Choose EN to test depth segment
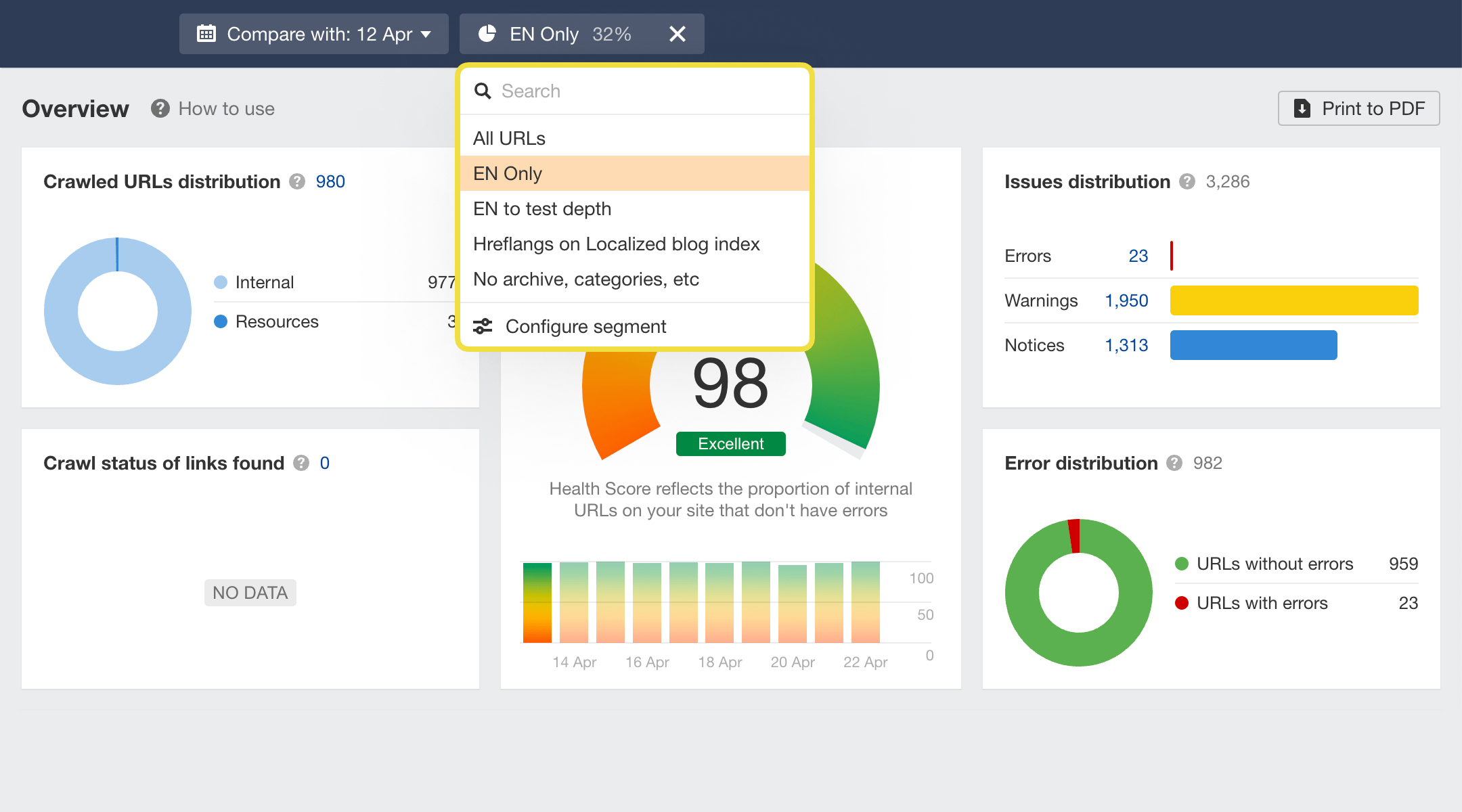 pos(635,208)
